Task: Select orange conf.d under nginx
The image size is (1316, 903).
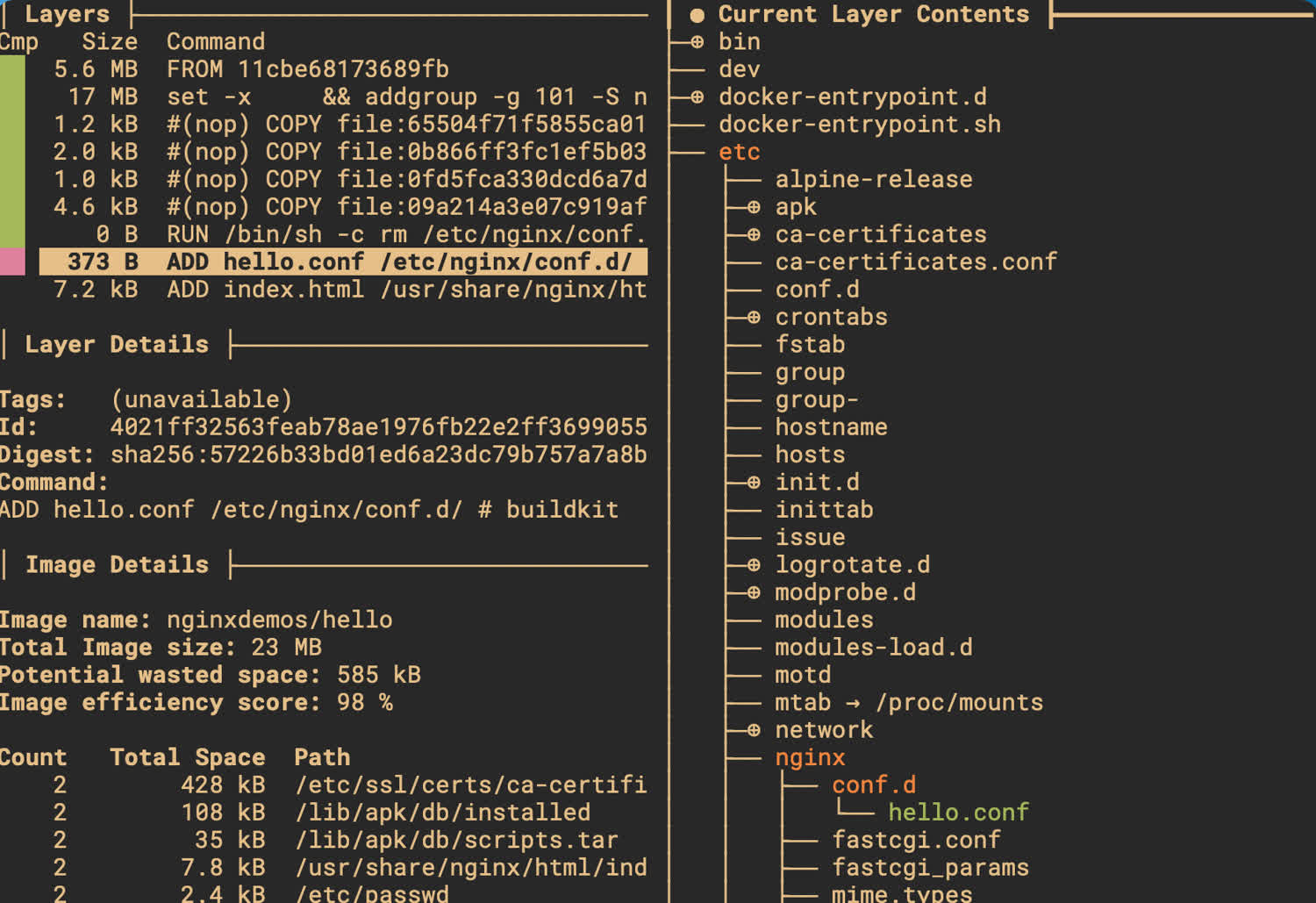Action: point(874,785)
